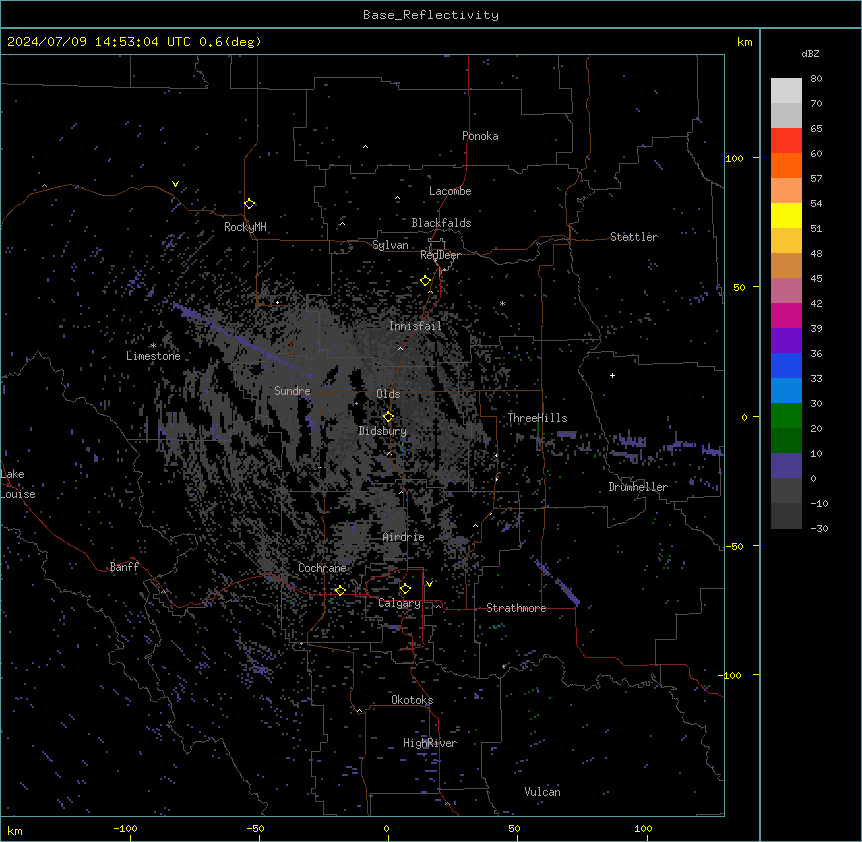Click the Olds city label
Viewport: 862px width, 842px height.
(x=388, y=394)
